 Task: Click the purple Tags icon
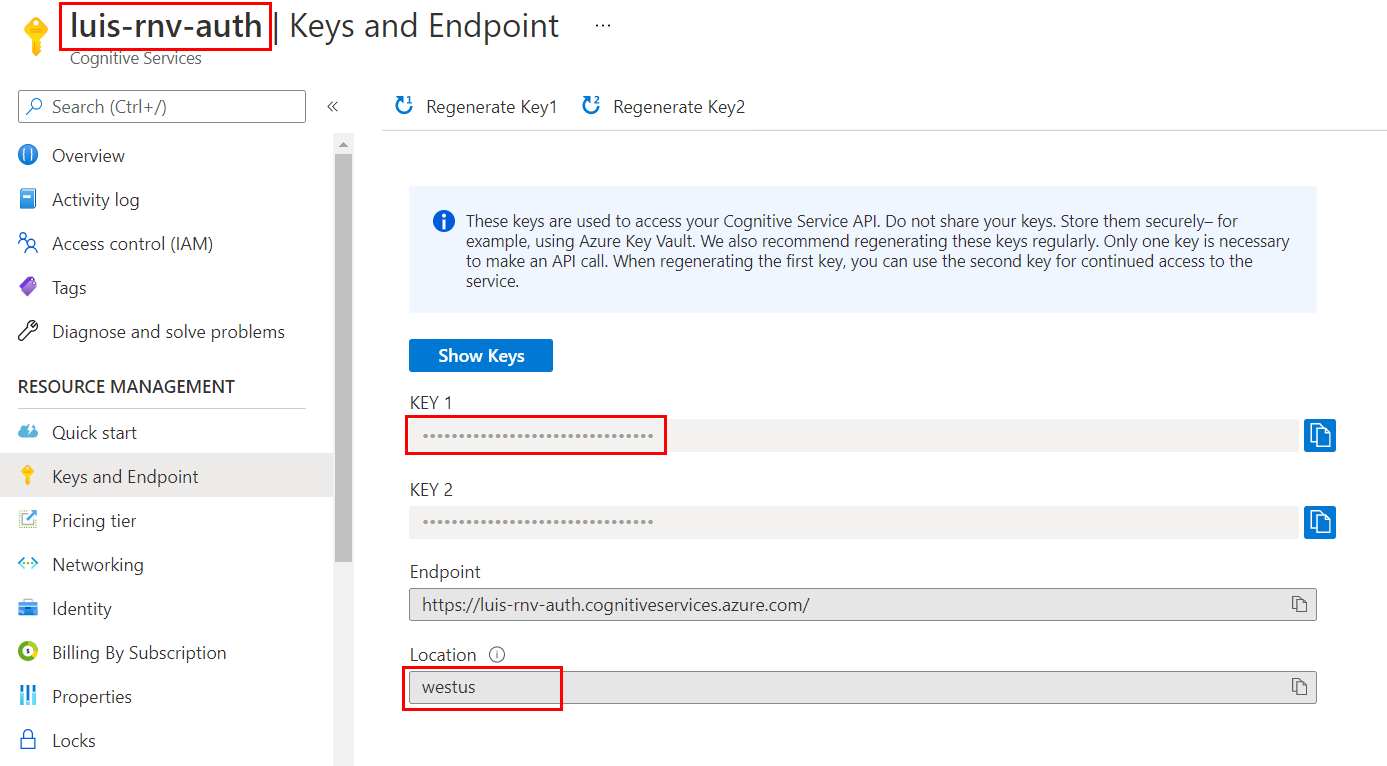tap(28, 287)
